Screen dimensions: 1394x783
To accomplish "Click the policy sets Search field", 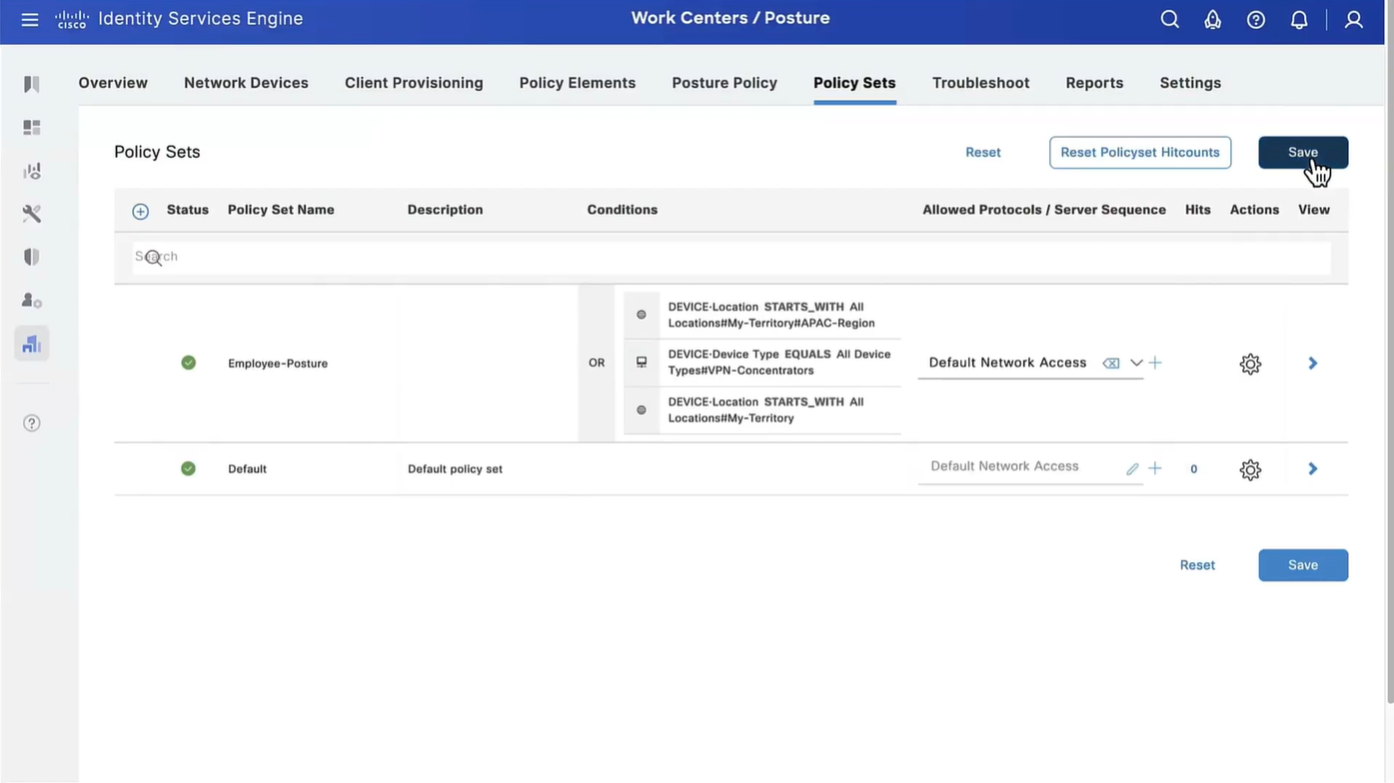I will (x=730, y=257).
